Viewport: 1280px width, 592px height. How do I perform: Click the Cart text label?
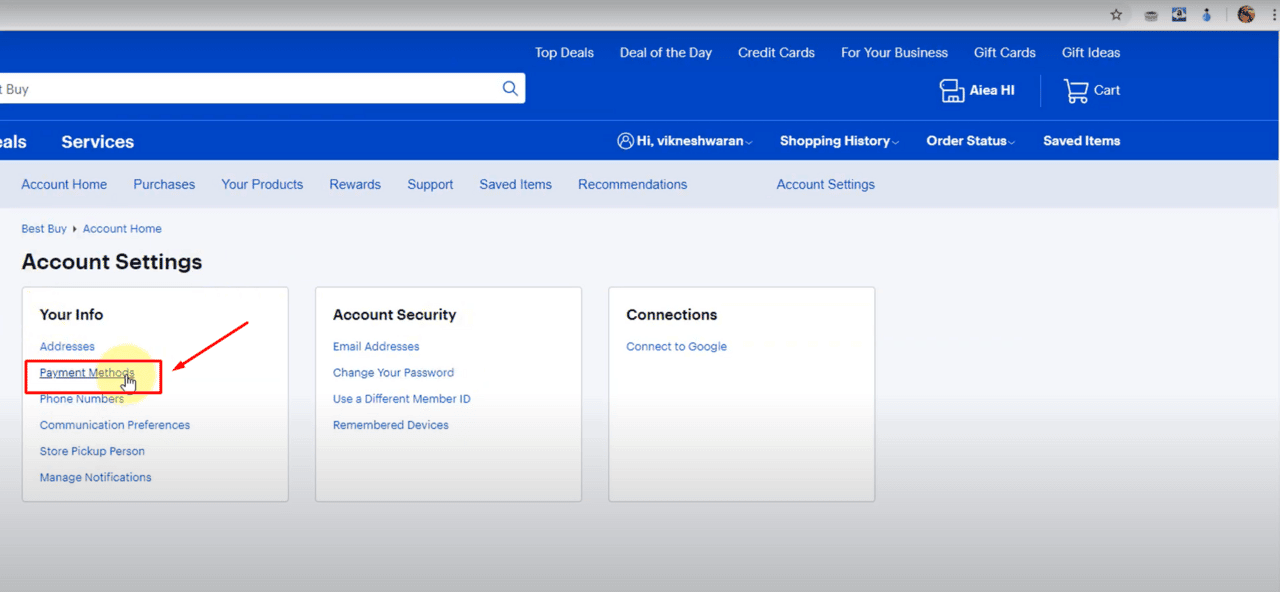1107,90
